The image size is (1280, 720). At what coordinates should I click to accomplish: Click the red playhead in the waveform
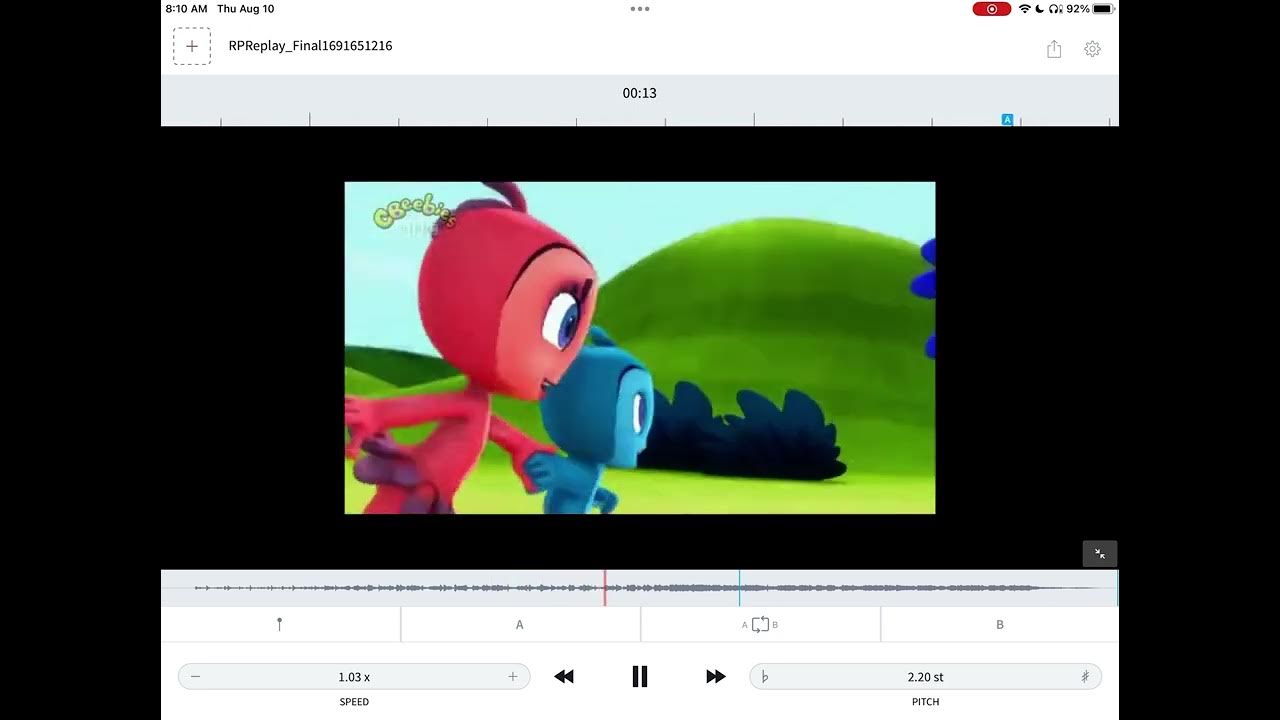605,588
